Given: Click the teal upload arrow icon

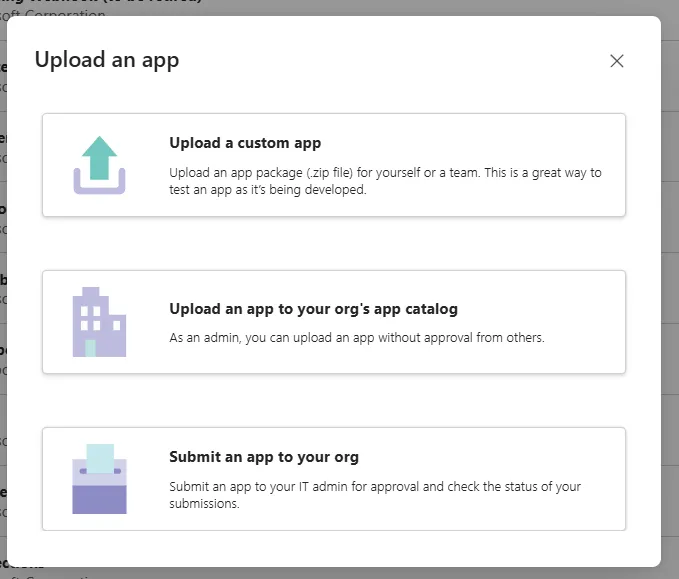Looking at the screenshot, I should pyautogui.click(x=99, y=156).
